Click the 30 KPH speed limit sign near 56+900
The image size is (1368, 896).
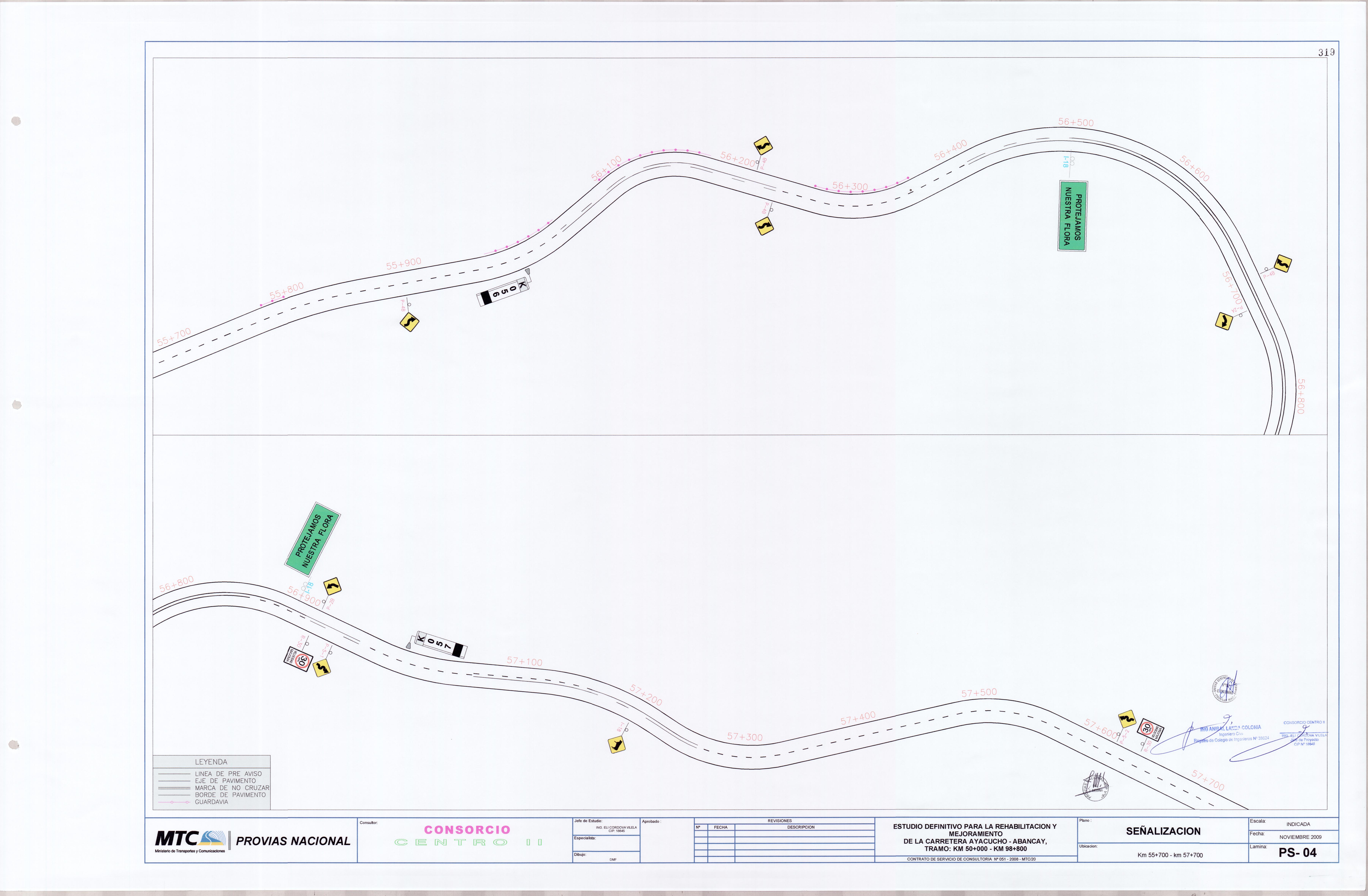(298, 659)
